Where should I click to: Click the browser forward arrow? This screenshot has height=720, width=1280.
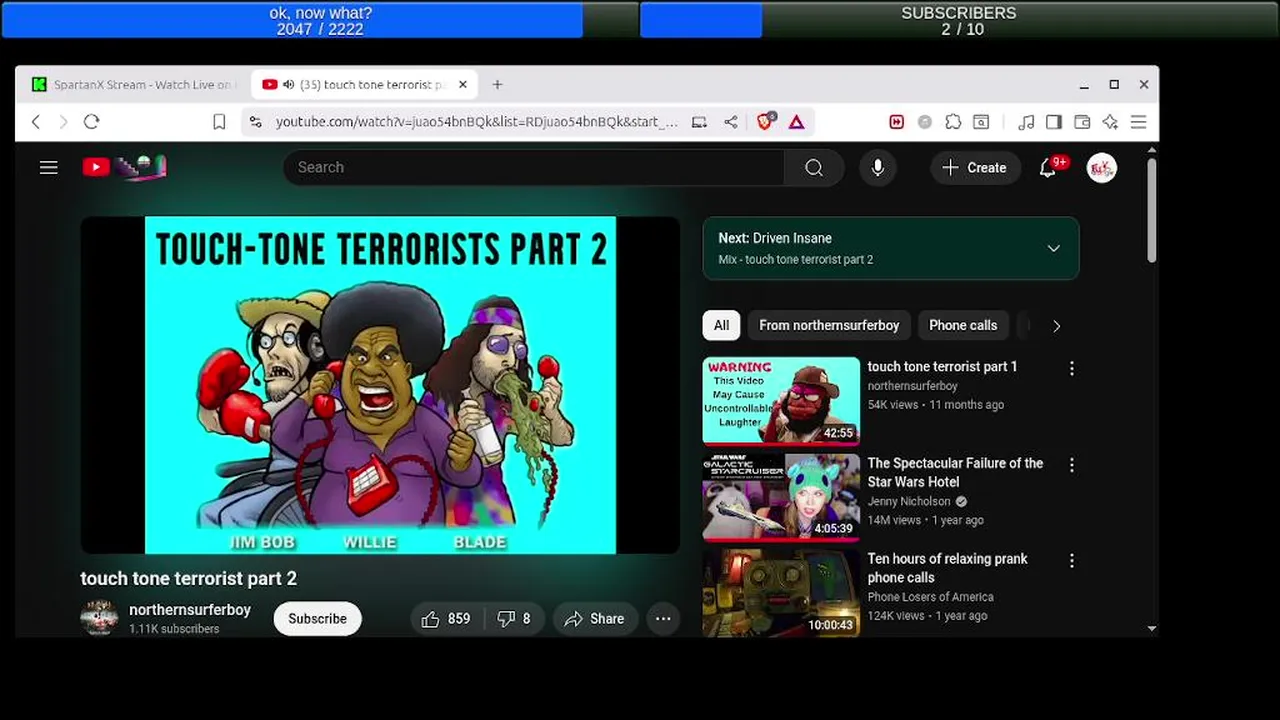coord(63,122)
